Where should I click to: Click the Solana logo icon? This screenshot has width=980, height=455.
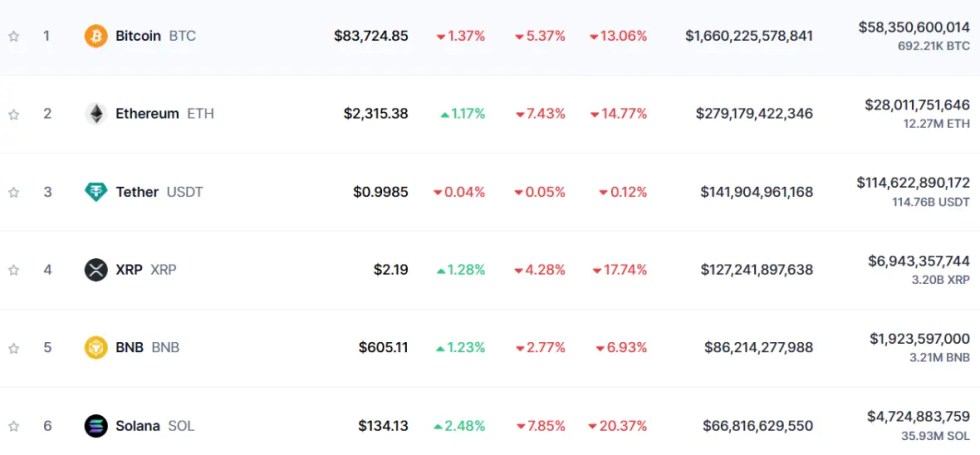96,426
